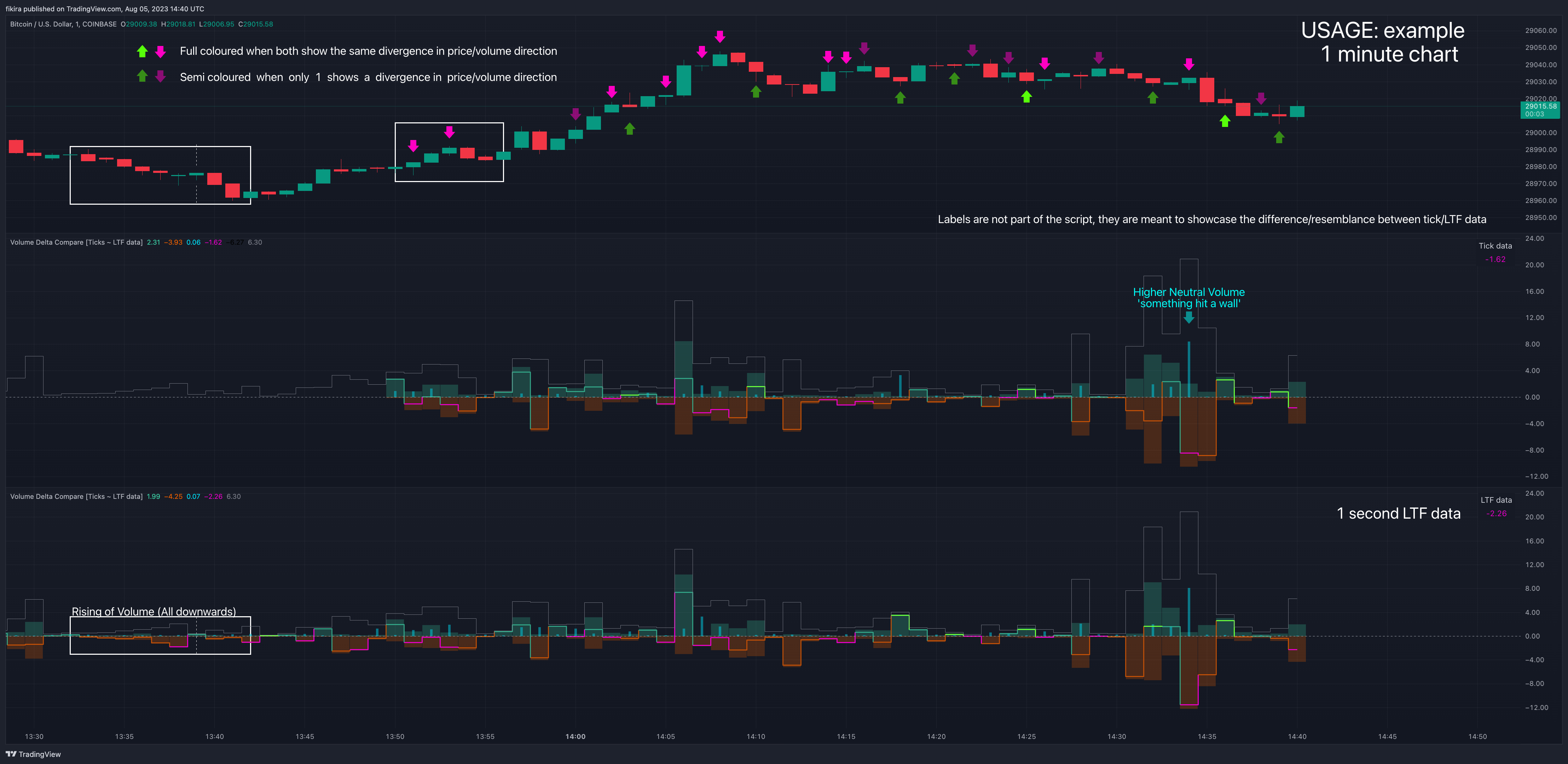Click the 24.00 axis label in Tick data pane

coord(1534,238)
